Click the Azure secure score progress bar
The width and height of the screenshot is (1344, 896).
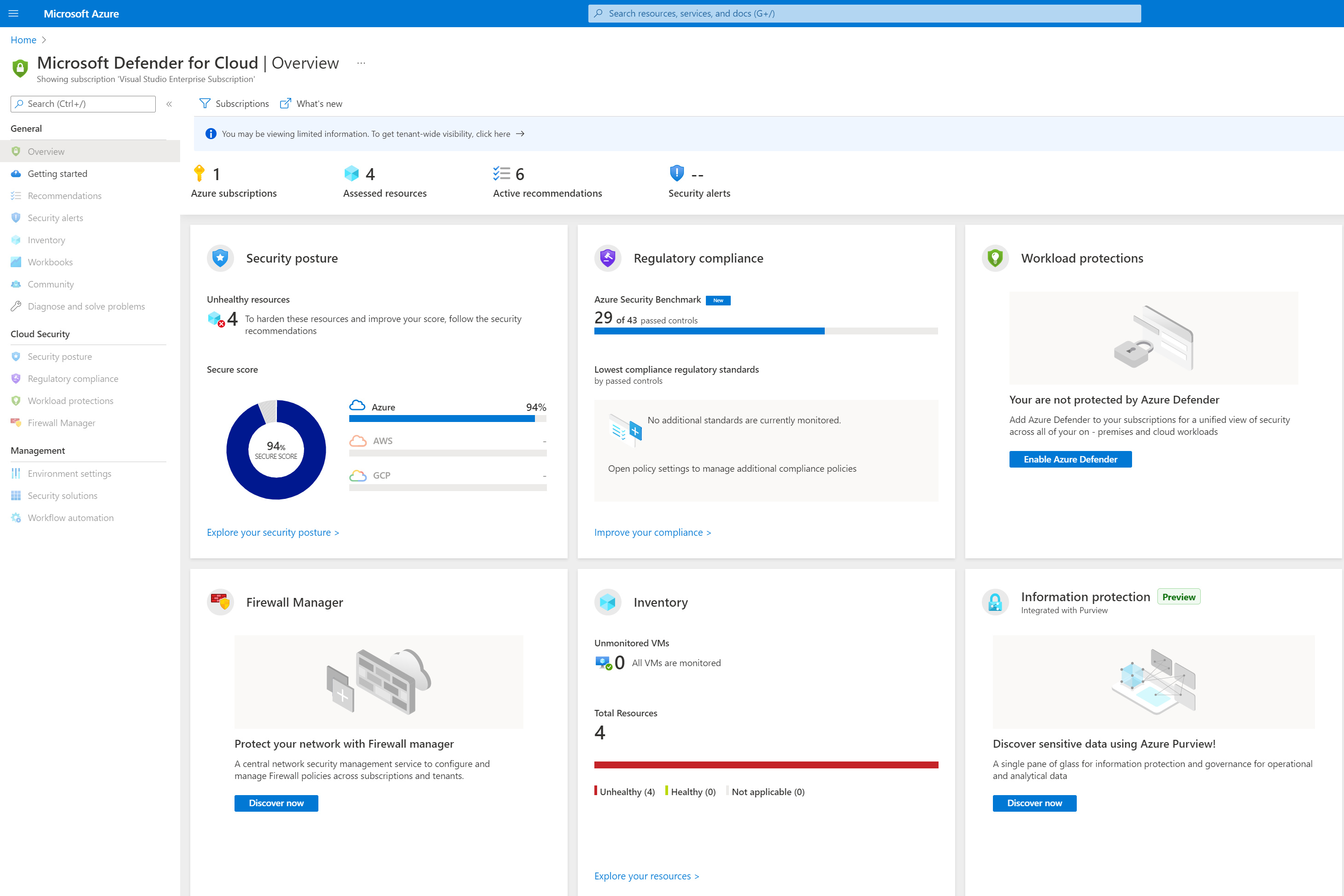[x=447, y=418]
